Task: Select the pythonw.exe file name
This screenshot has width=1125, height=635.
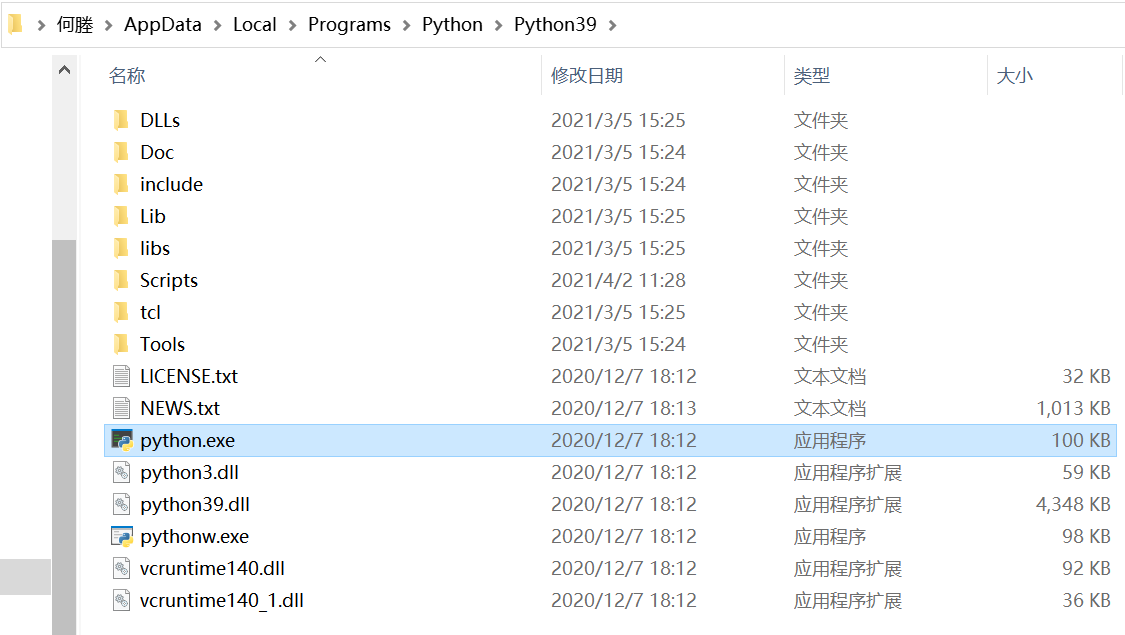Action: (x=194, y=536)
